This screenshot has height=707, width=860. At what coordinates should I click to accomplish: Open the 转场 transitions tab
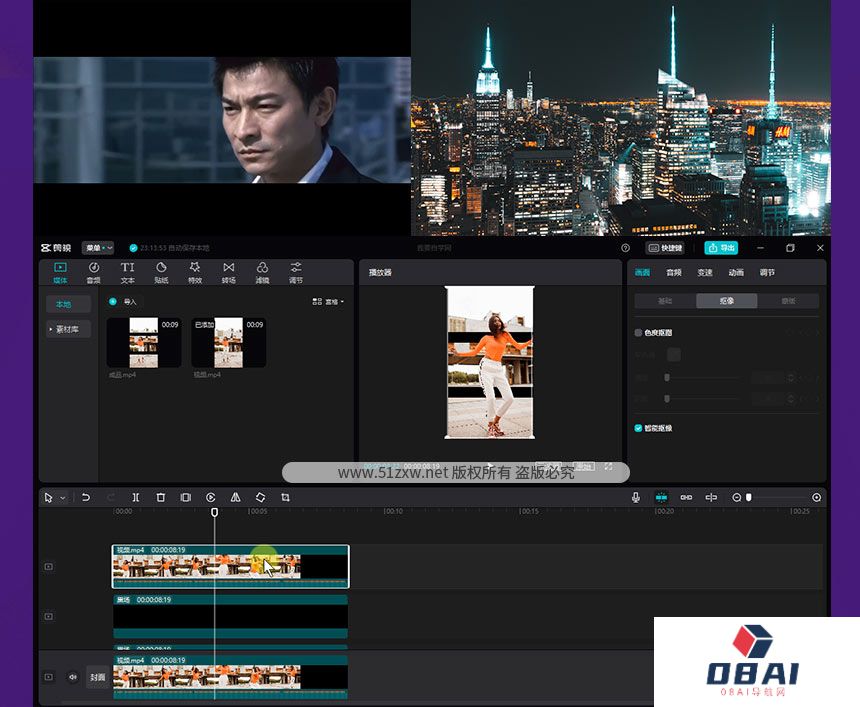[x=229, y=273]
